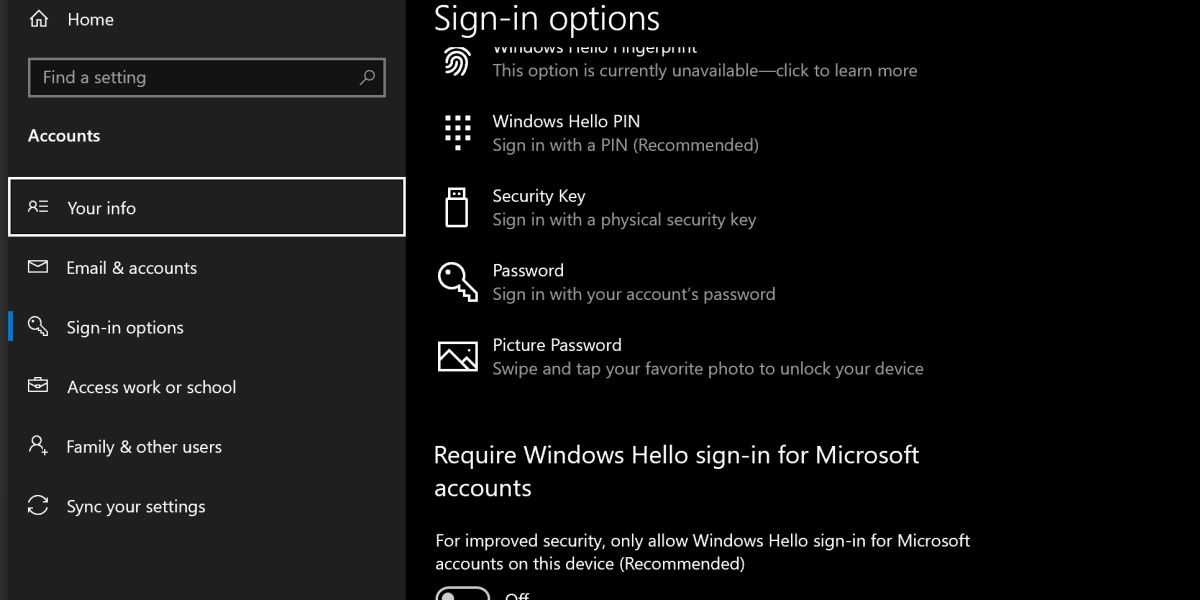
Task: Click the Email & accounts envelope icon
Action: (x=38, y=267)
